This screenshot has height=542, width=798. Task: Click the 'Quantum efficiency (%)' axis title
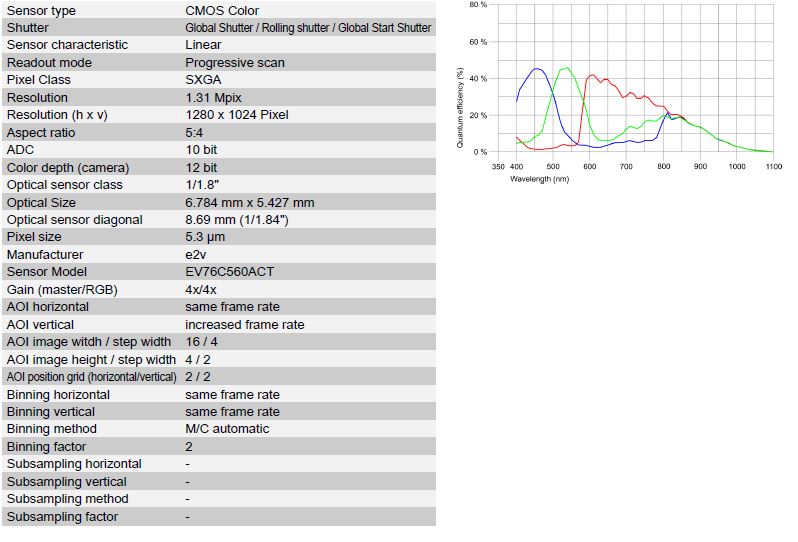460,107
